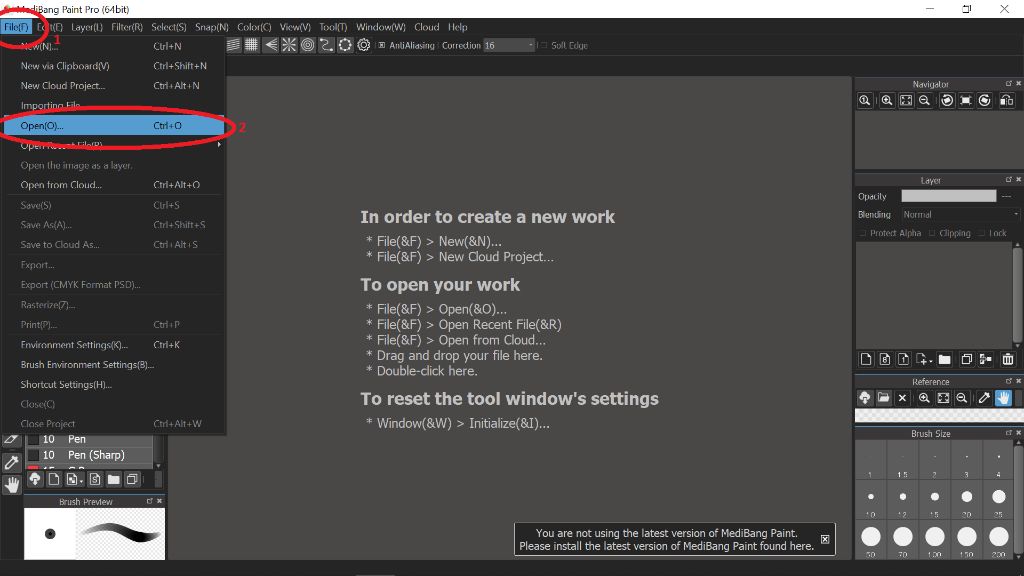1024x576 pixels.
Task: Select Reference panel hand tool
Action: [x=1003, y=398]
